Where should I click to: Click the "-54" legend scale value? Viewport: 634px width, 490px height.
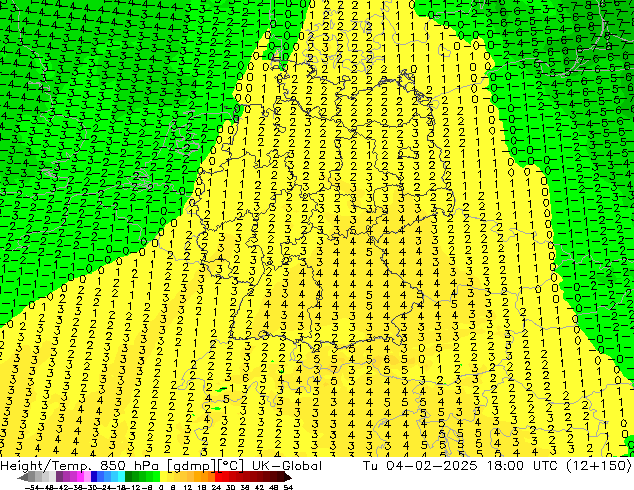point(32,487)
